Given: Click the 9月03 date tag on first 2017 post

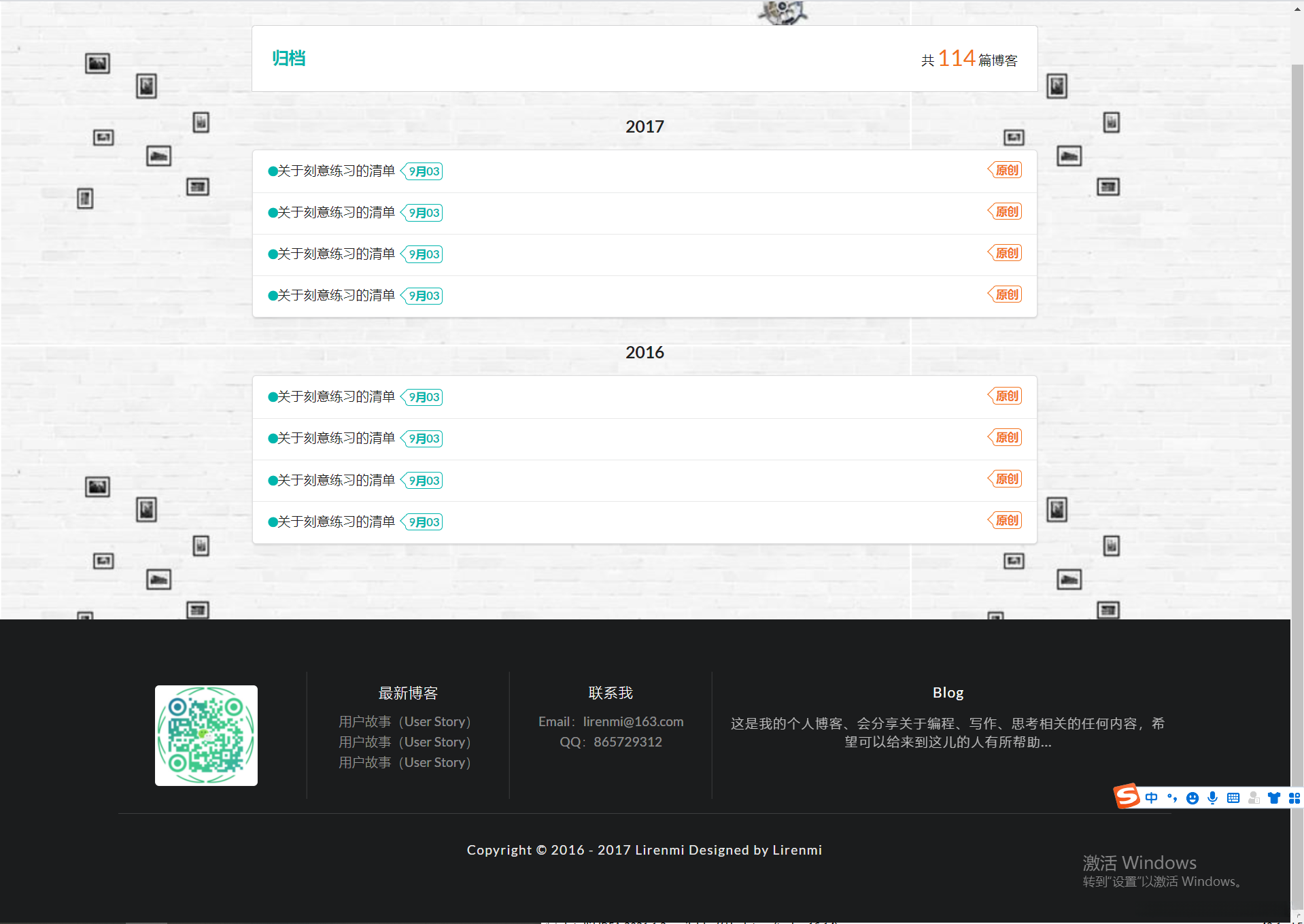Looking at the screenshot, I should pos(422,171).
